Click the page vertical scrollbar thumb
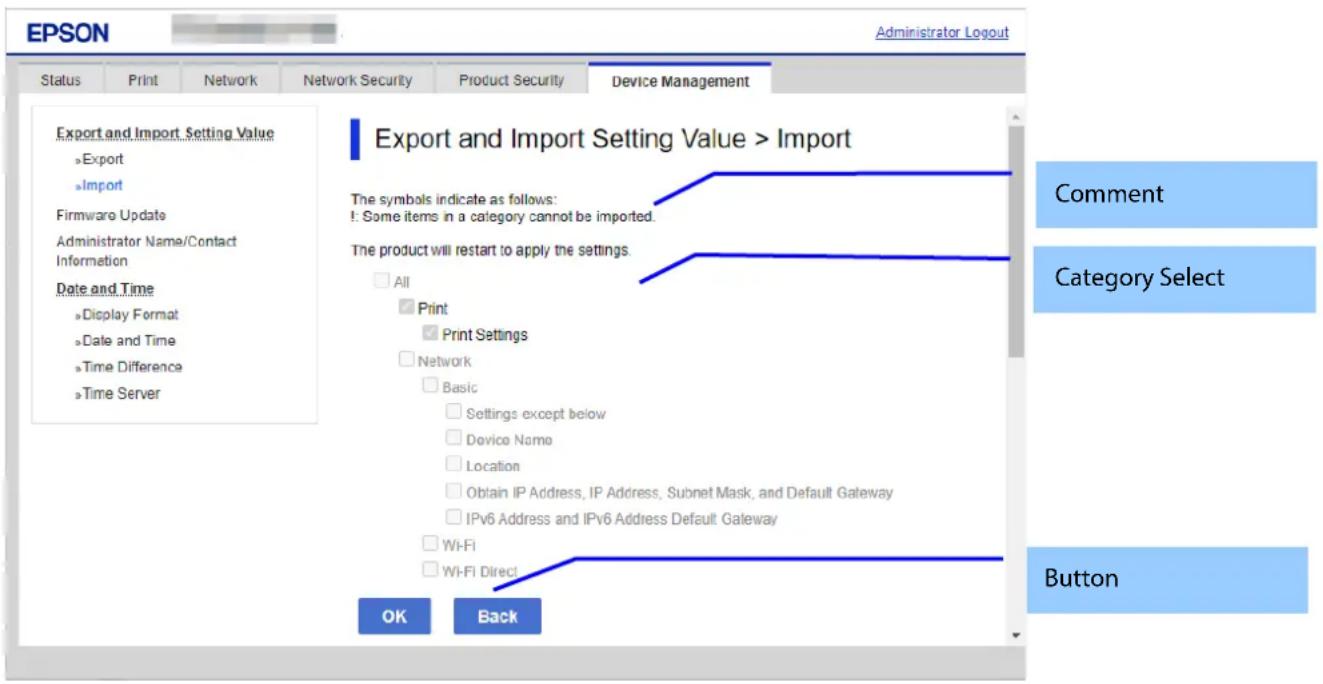1323x684 pixels. coord(1016,240)
